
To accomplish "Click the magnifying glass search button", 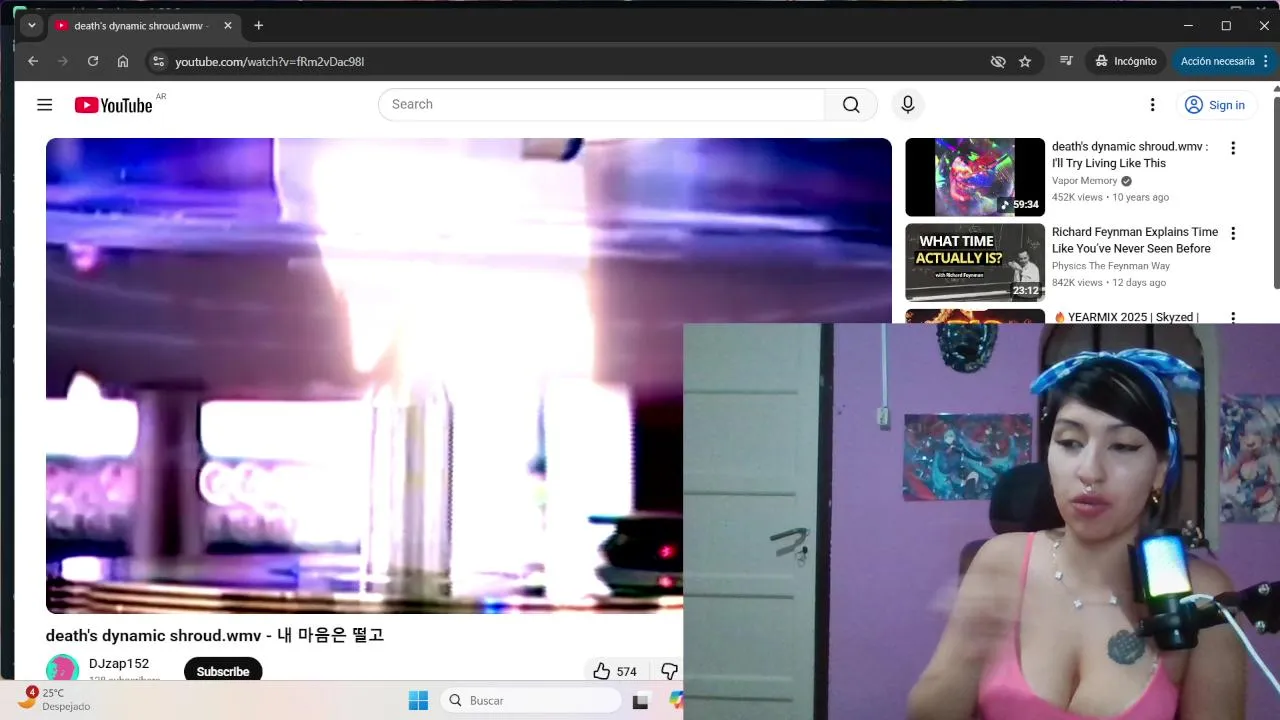I will click(851, 104).
